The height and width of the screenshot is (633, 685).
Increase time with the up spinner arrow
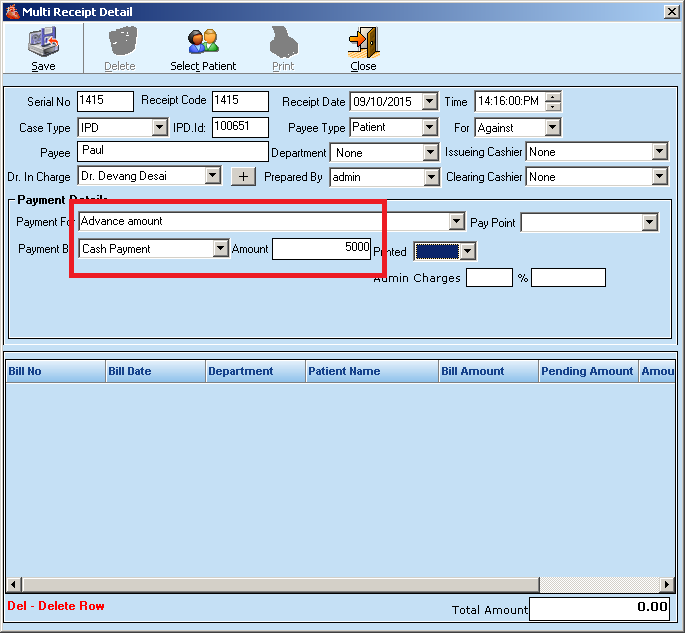(553, 97)
